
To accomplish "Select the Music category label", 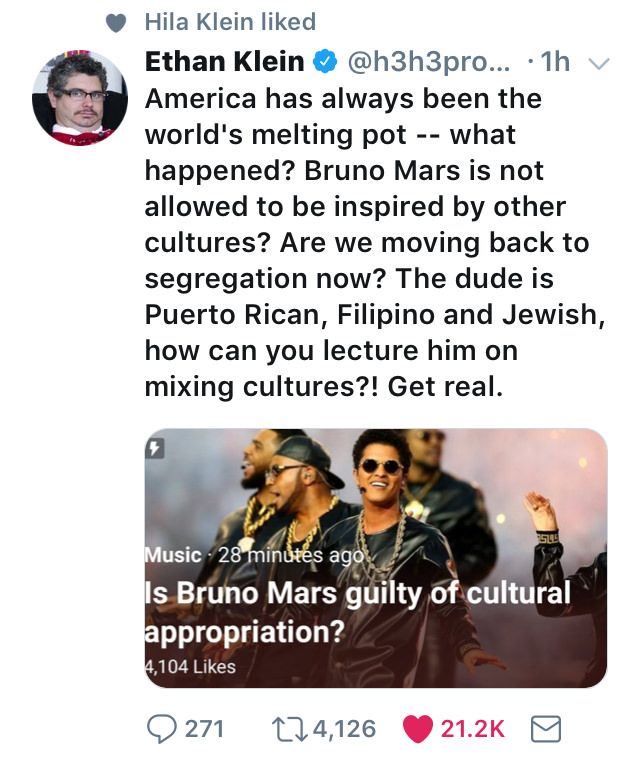I will (x=172, y=554).
